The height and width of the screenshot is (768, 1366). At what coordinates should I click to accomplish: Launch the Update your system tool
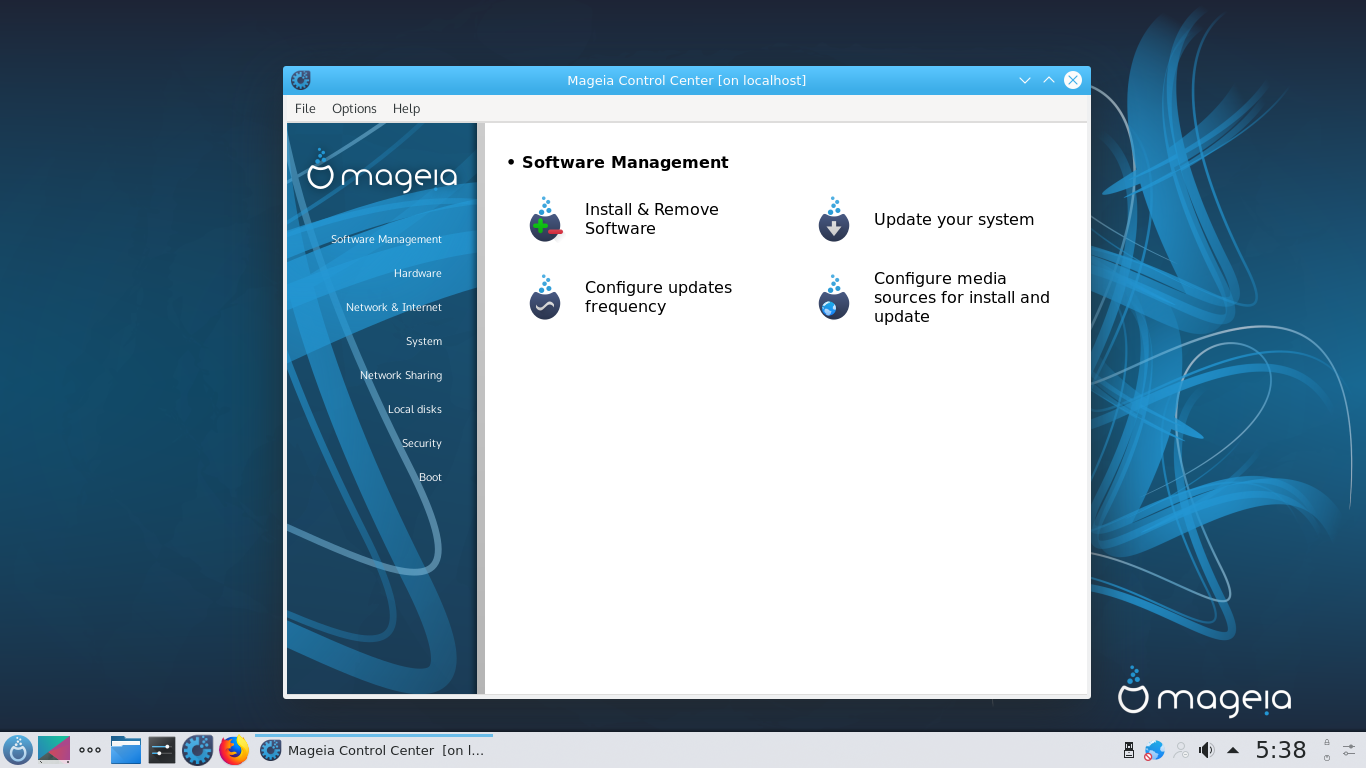click(833, 219)
